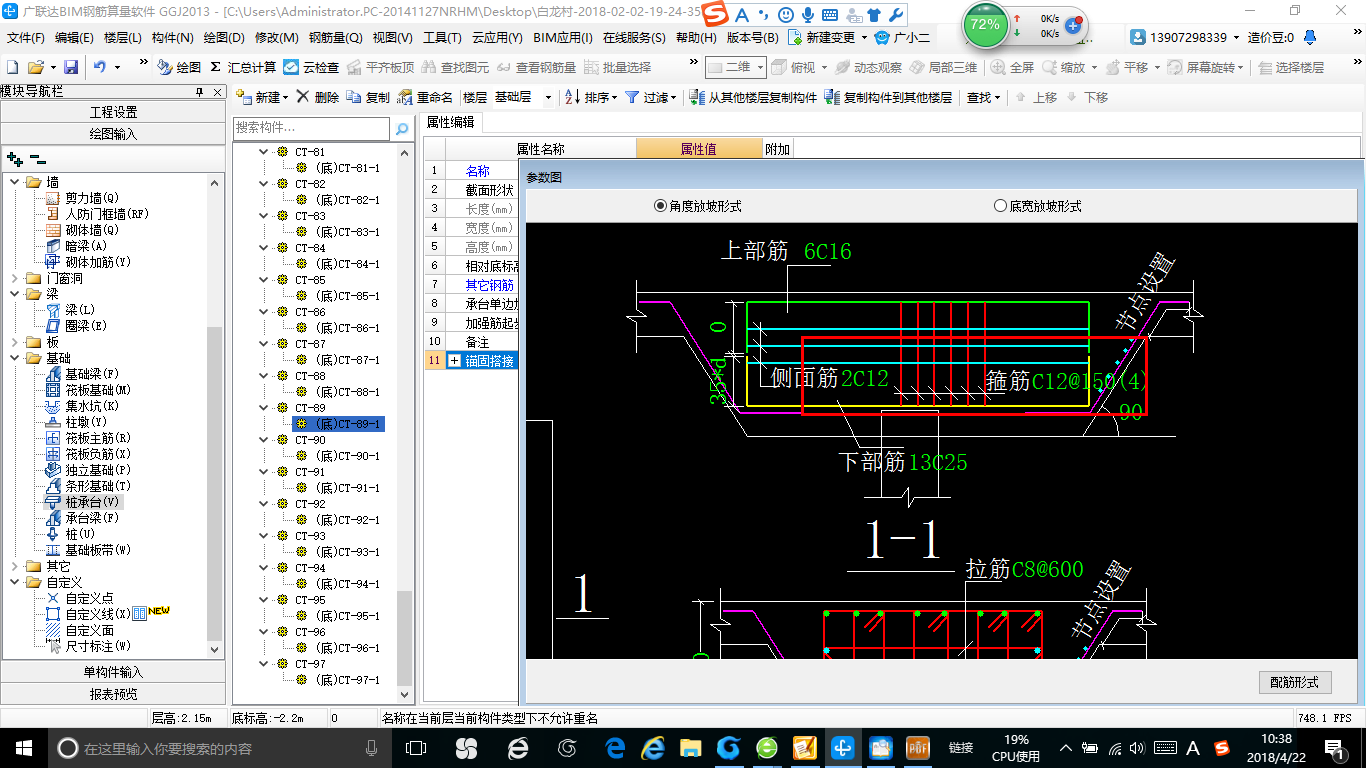Screen dimensions: 1366x768
Task: Open 构件(N) menu
Action: 173,37
